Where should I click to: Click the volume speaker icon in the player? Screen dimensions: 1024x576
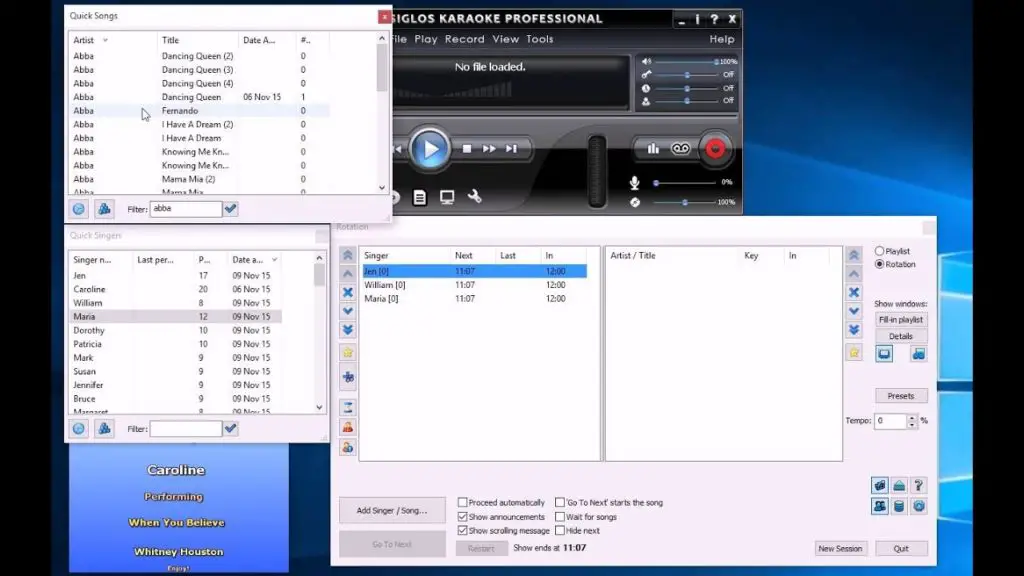(646, 61)
